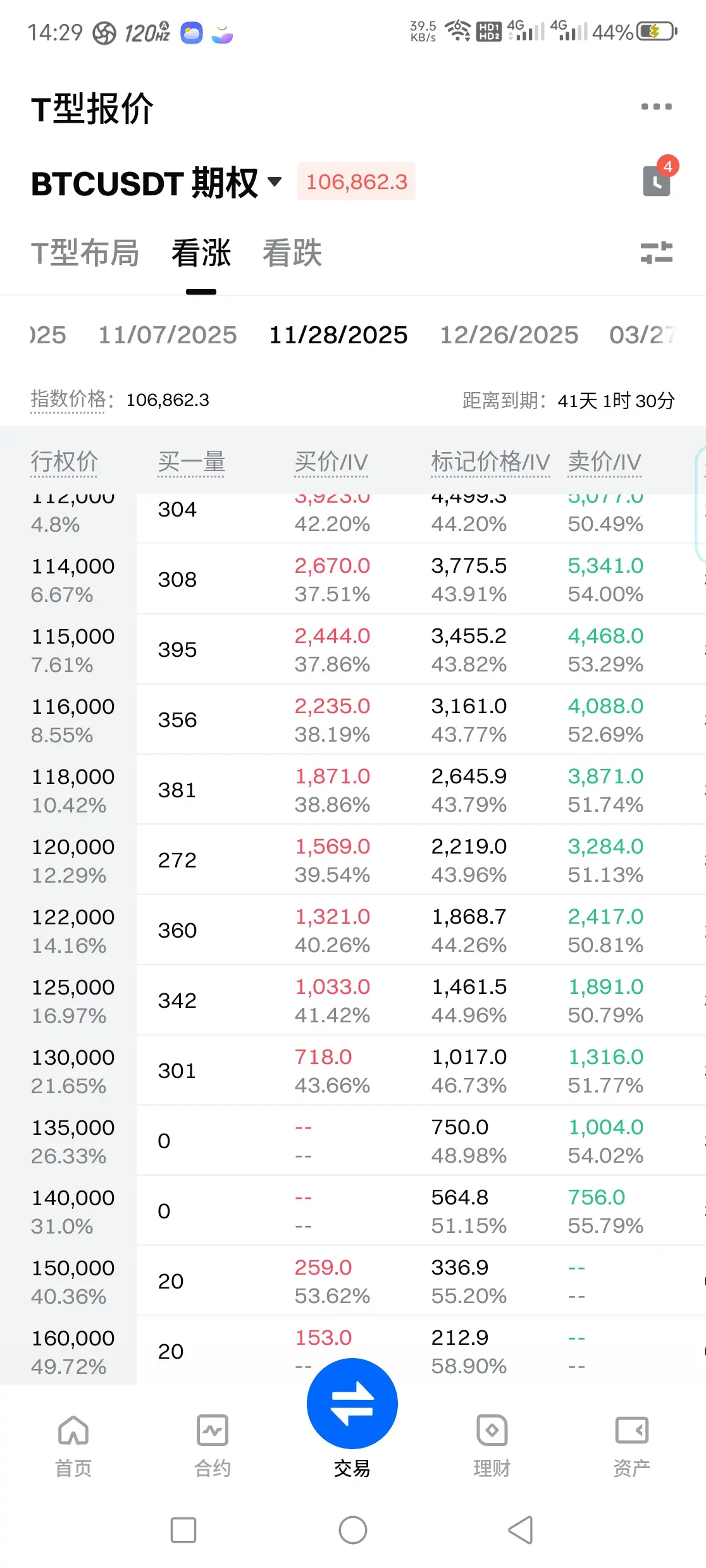Tap ask price 756.0
706x1568 pixels.
597,1197
